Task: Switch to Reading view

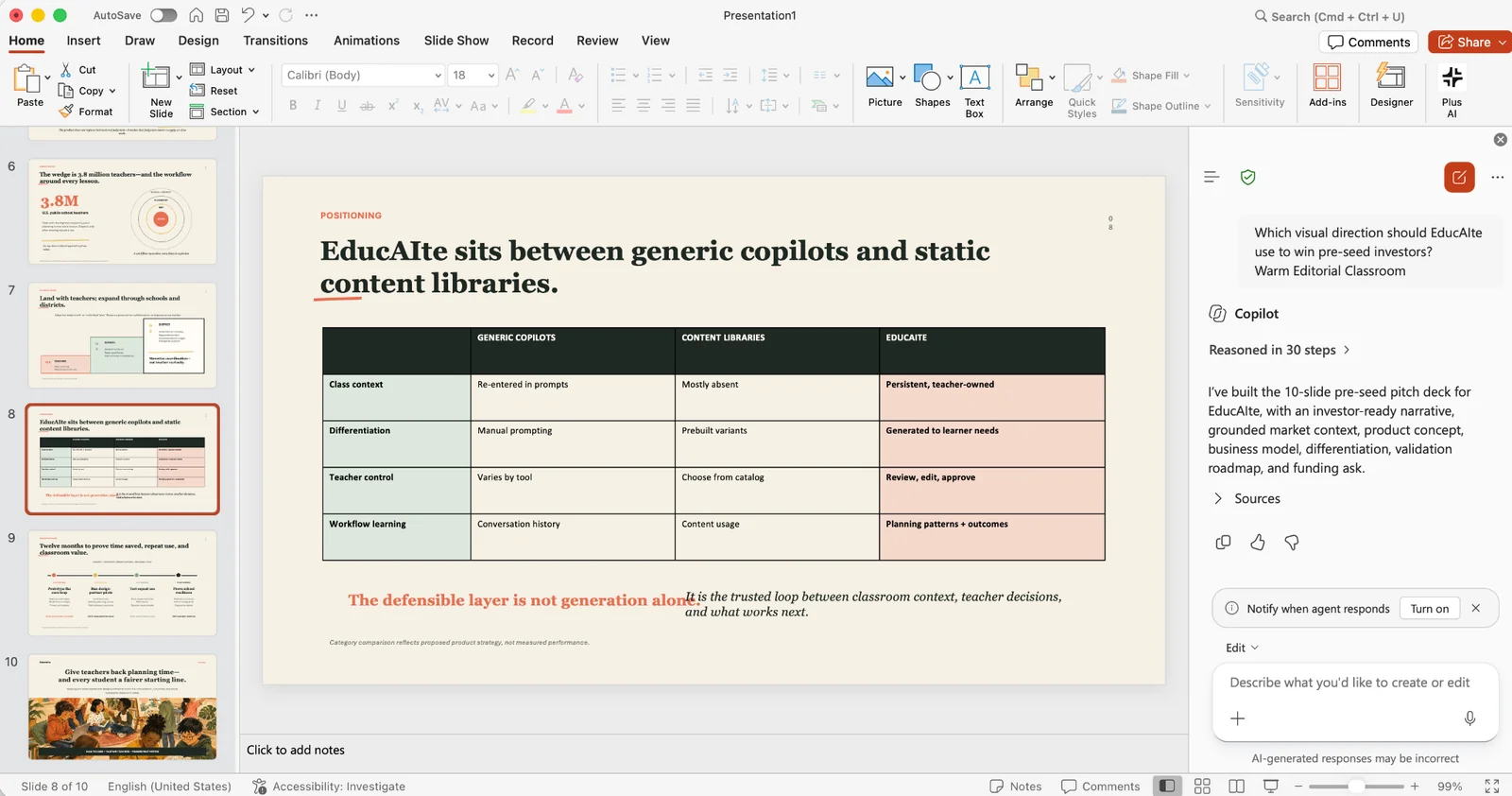Action: point(1236,786)
